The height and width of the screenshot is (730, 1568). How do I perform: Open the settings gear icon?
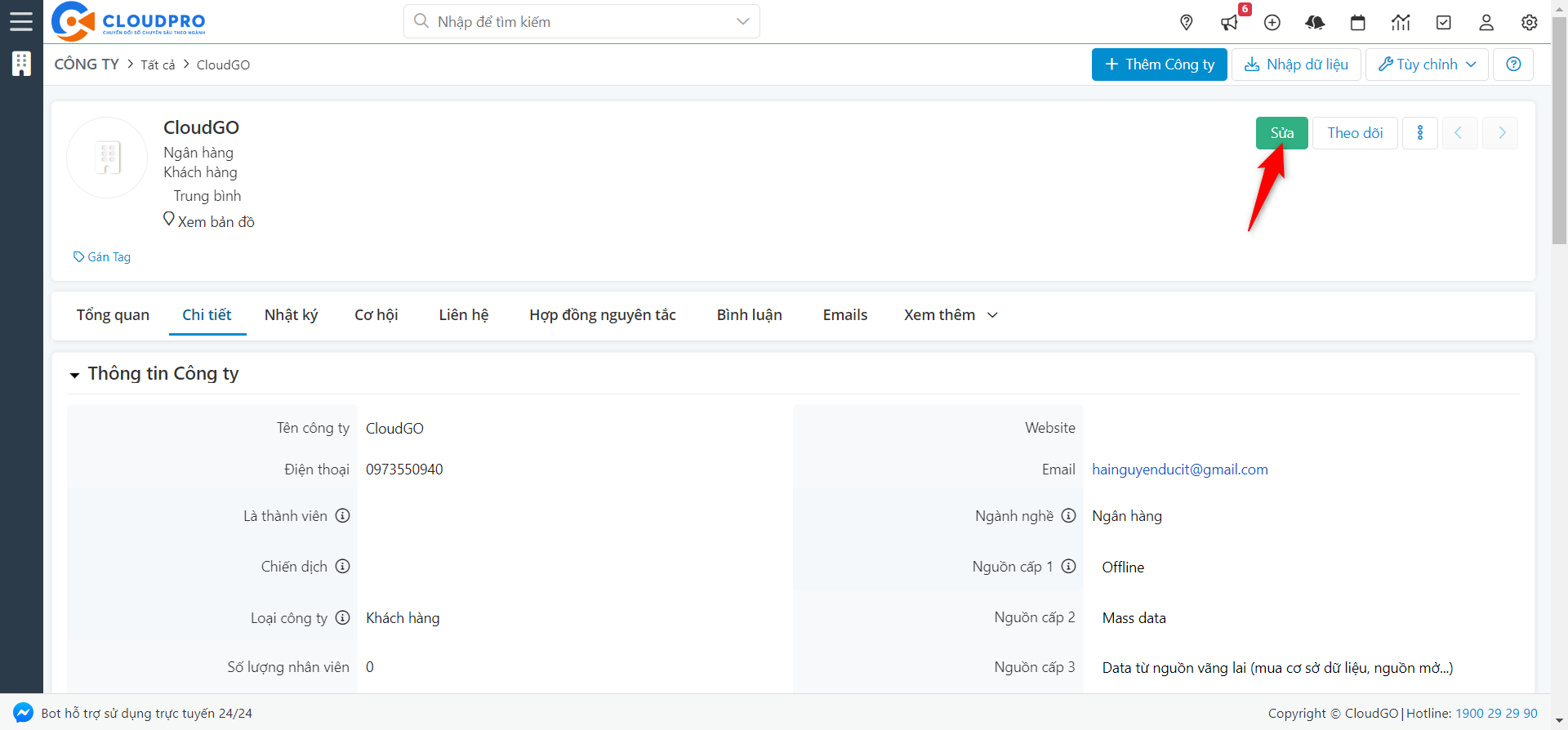tap(1530, 23)
